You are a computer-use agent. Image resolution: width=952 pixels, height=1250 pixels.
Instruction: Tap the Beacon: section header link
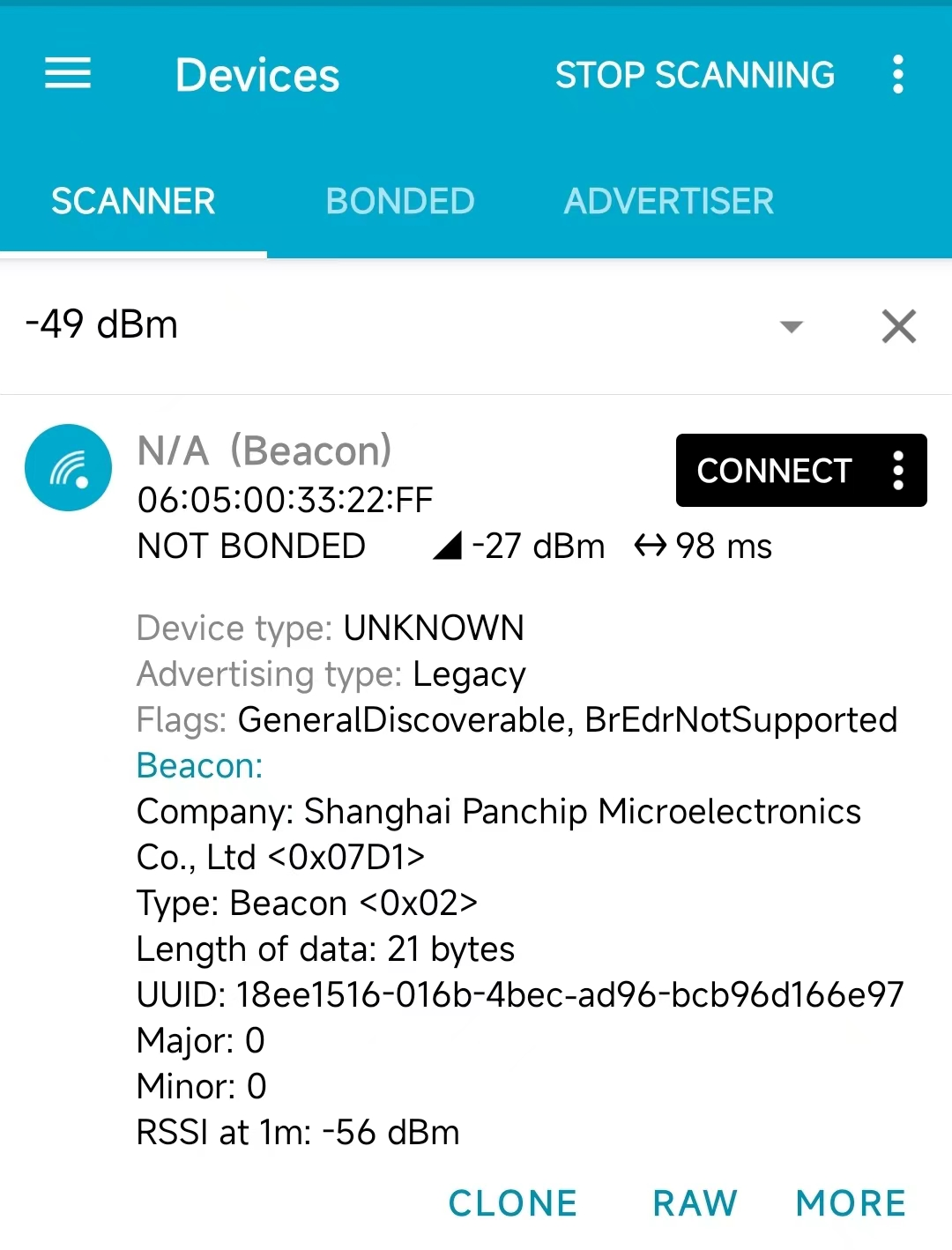[x=199, y=765]
